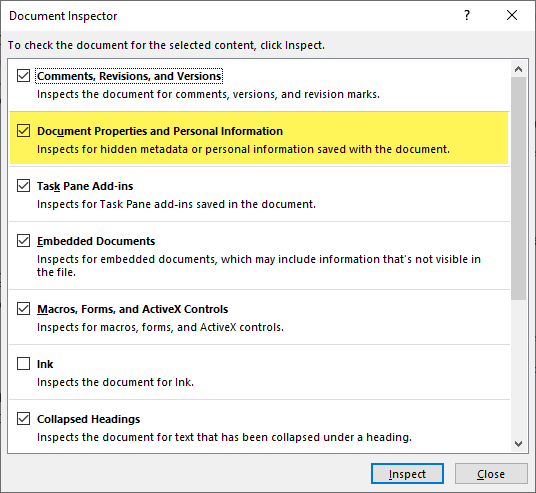Click the 'Collapsed Headings' label text

pyautogui.click(x=89, y=419)
